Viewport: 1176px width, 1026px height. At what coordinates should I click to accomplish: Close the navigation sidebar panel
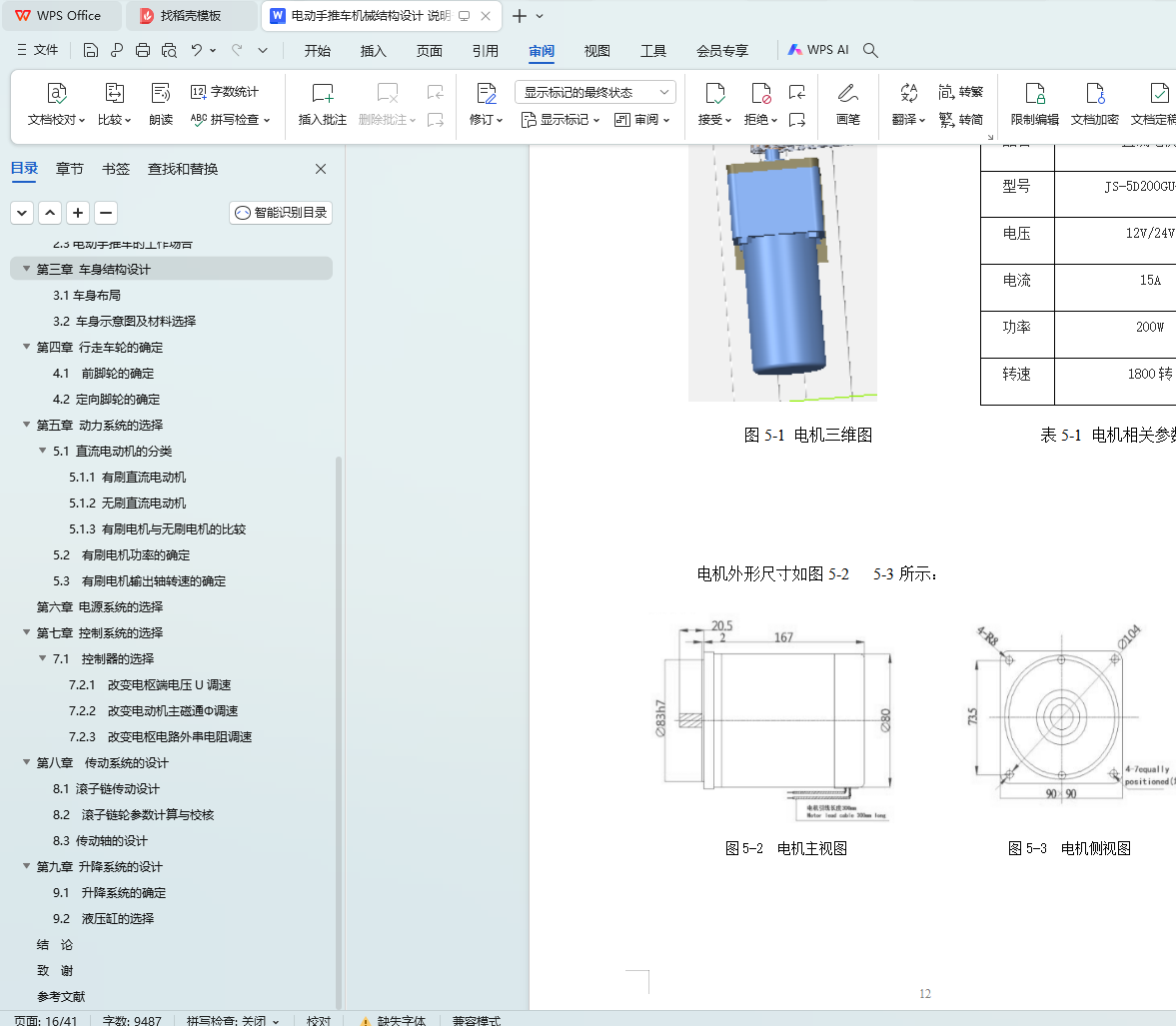[x=321, y=169]
